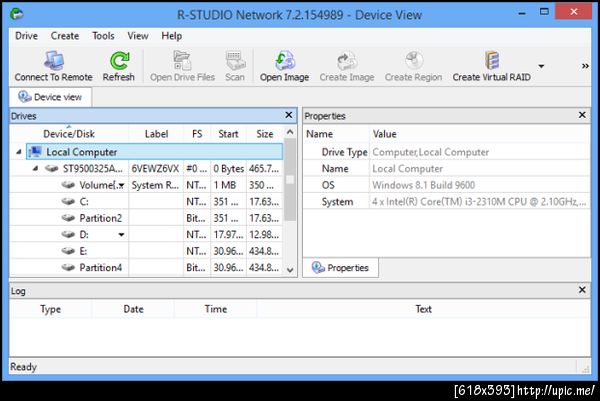Sort by Device/Disk column header
Screen dimensions: 600x401
point(69,134)
